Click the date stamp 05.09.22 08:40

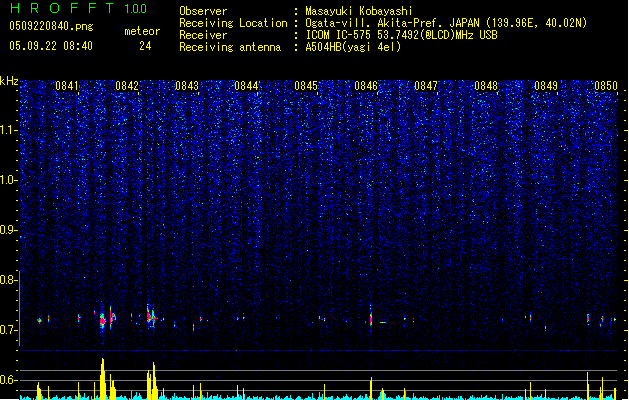point(51,46)
